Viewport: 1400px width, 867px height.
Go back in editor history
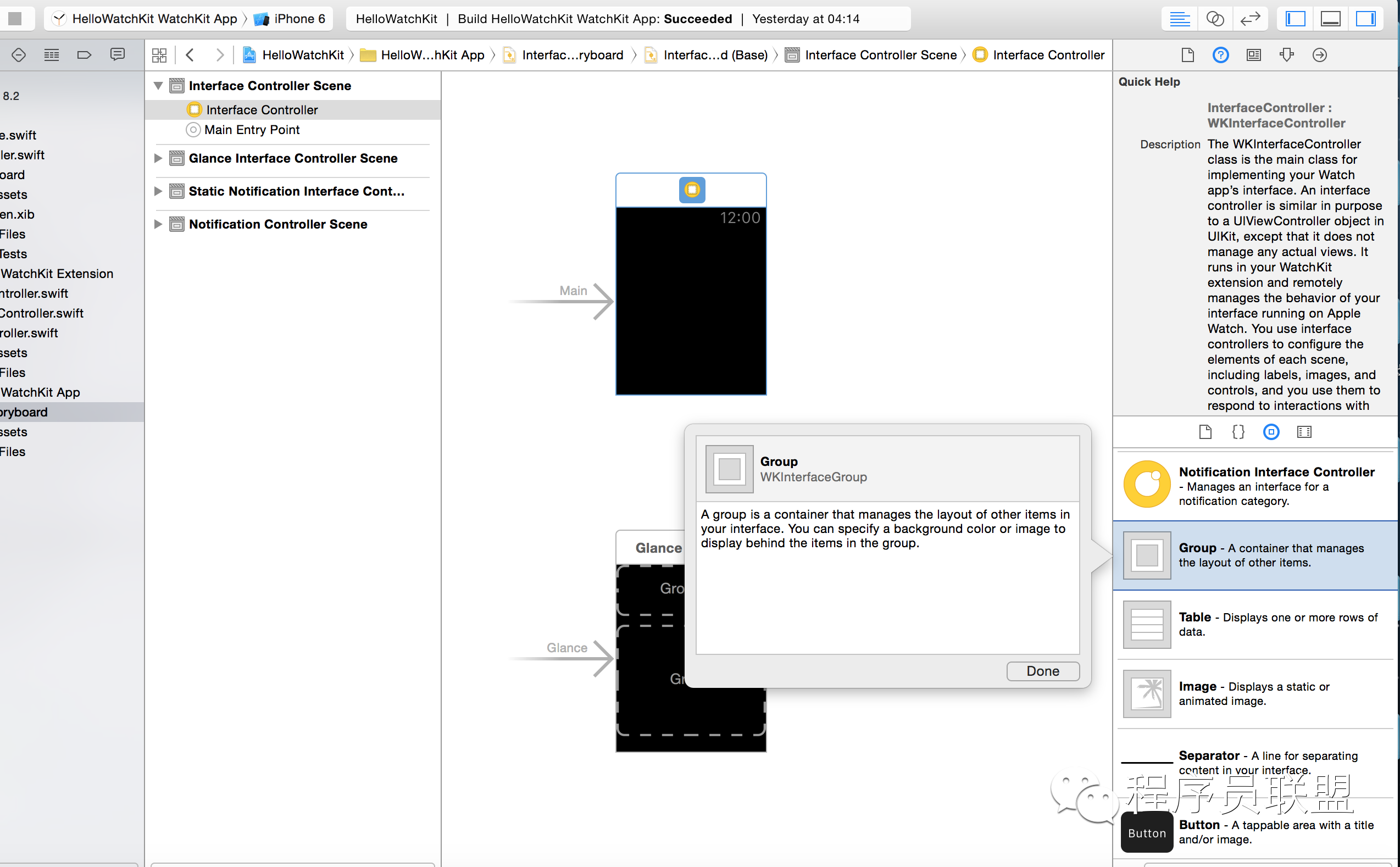click(x=190, y=54)
